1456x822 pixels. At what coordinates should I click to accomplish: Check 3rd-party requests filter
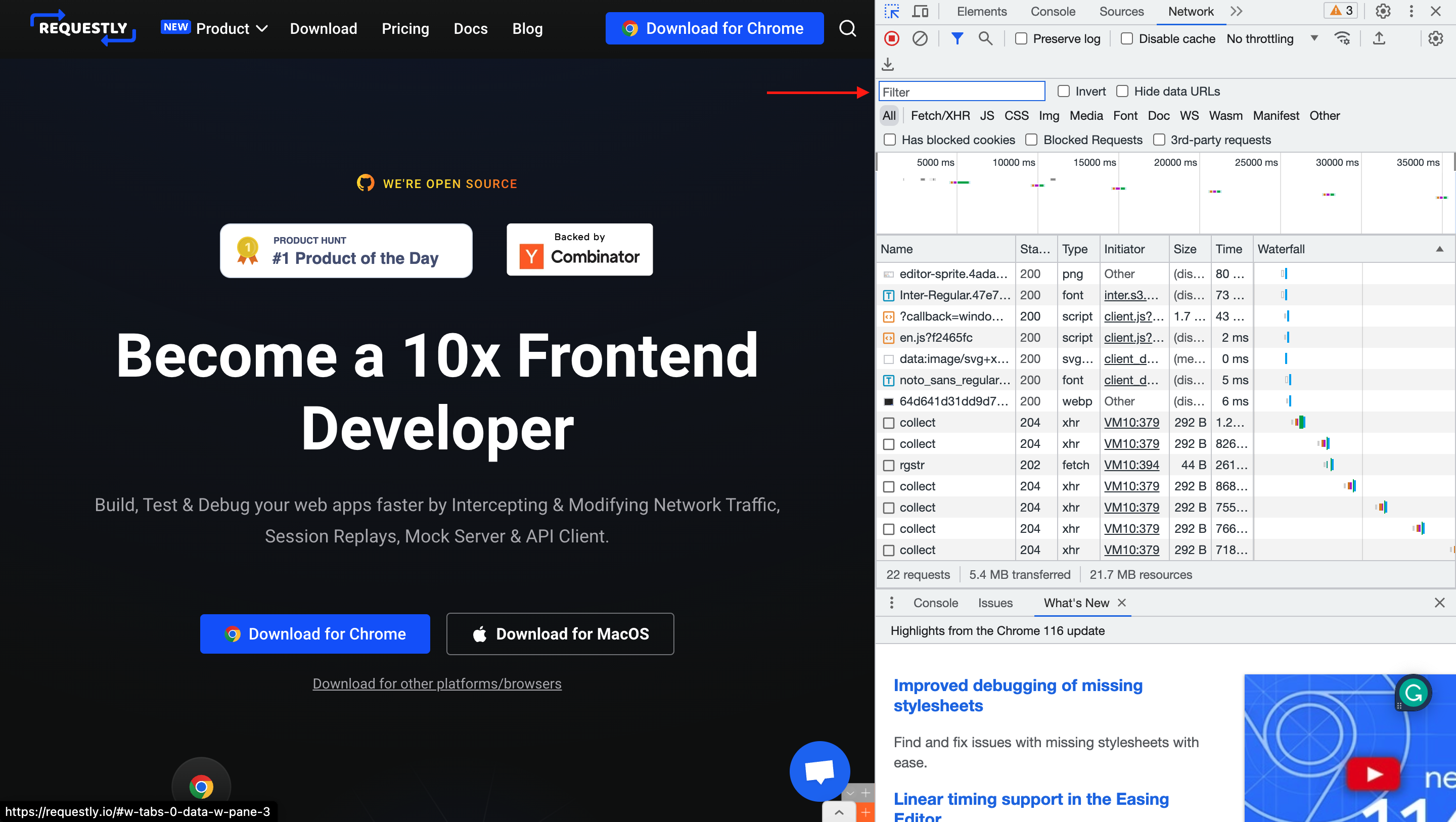1159,140
